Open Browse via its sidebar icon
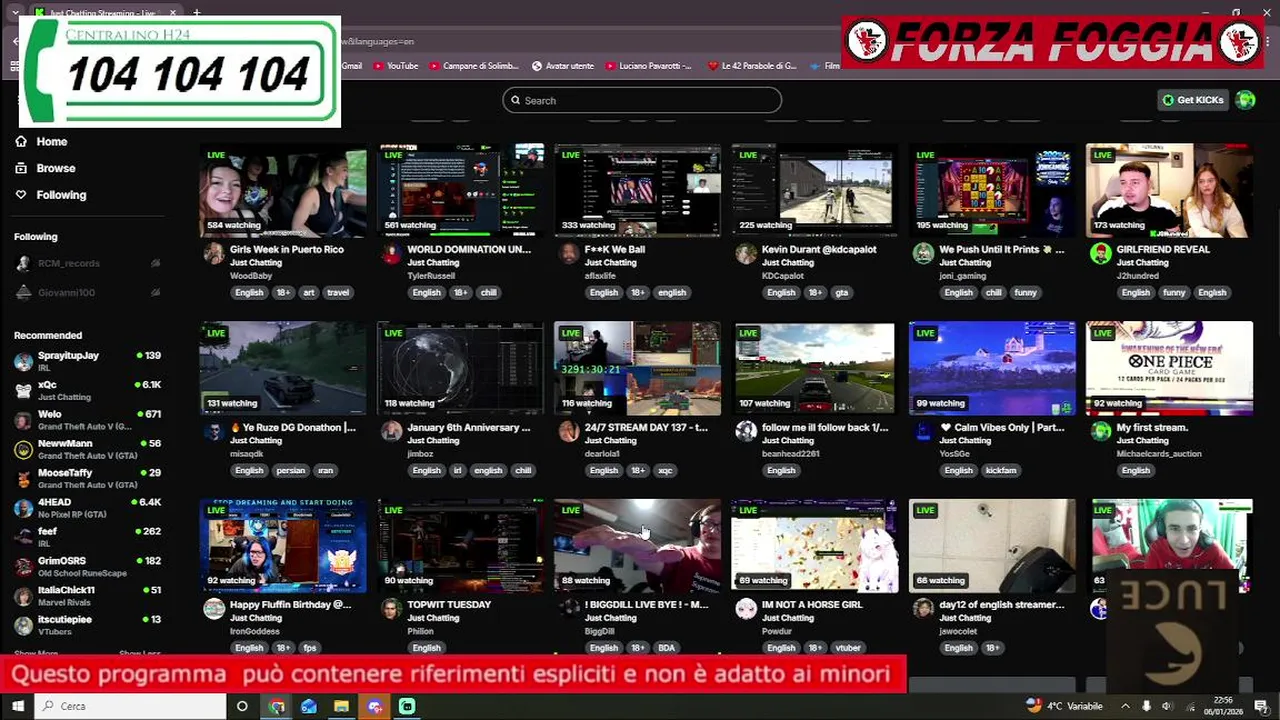This screenshot has height=720, width=1280. [x=21, y=168]
